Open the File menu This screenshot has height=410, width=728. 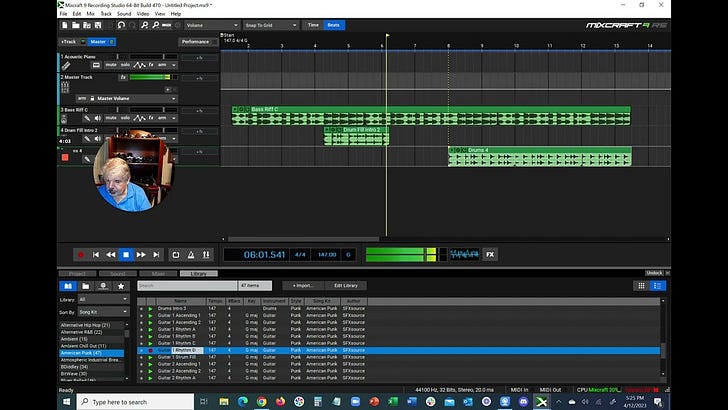pyautogui.click(x=63, y=14)
